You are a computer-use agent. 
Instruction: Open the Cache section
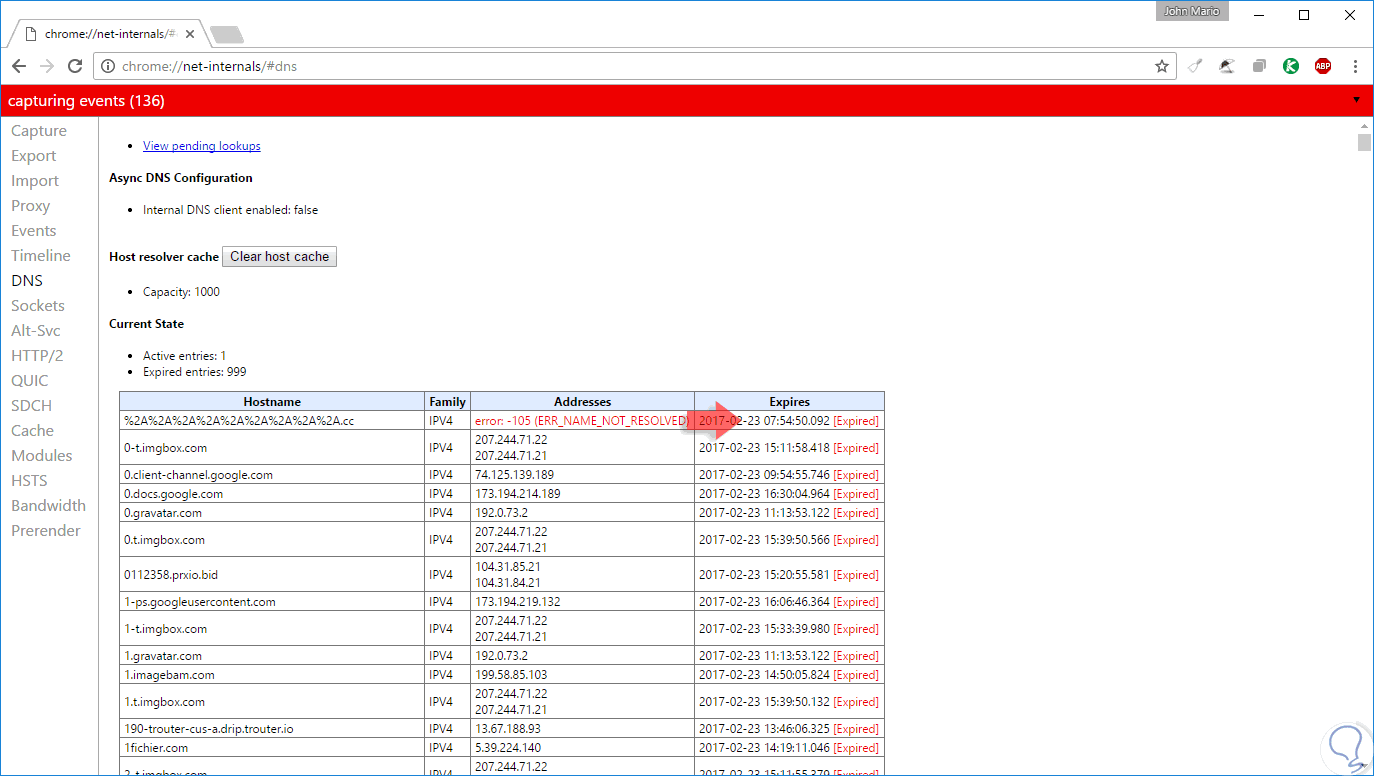coord(33,431)
